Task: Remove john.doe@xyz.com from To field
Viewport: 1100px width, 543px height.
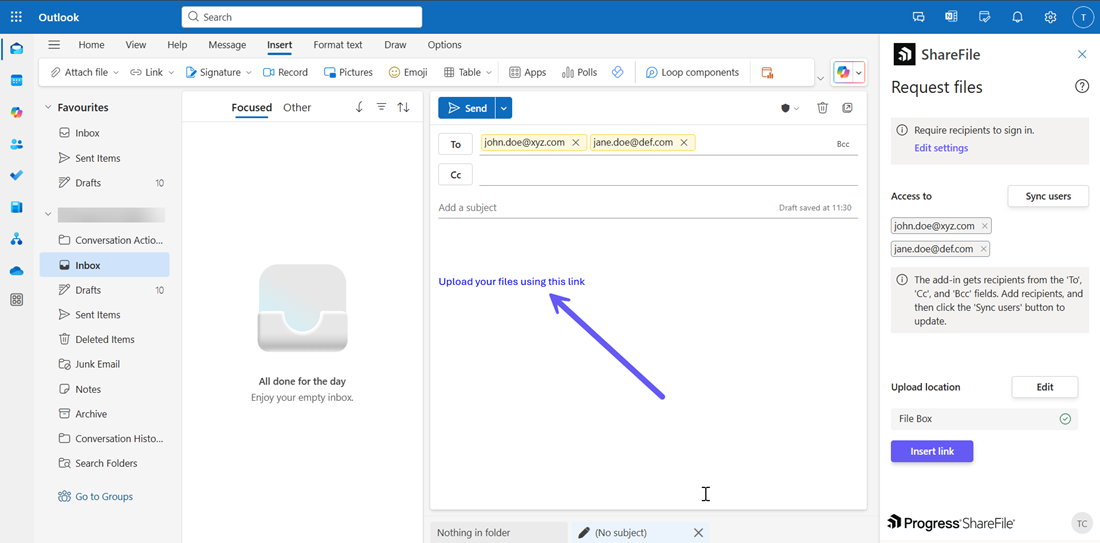Action: [576, 143]
